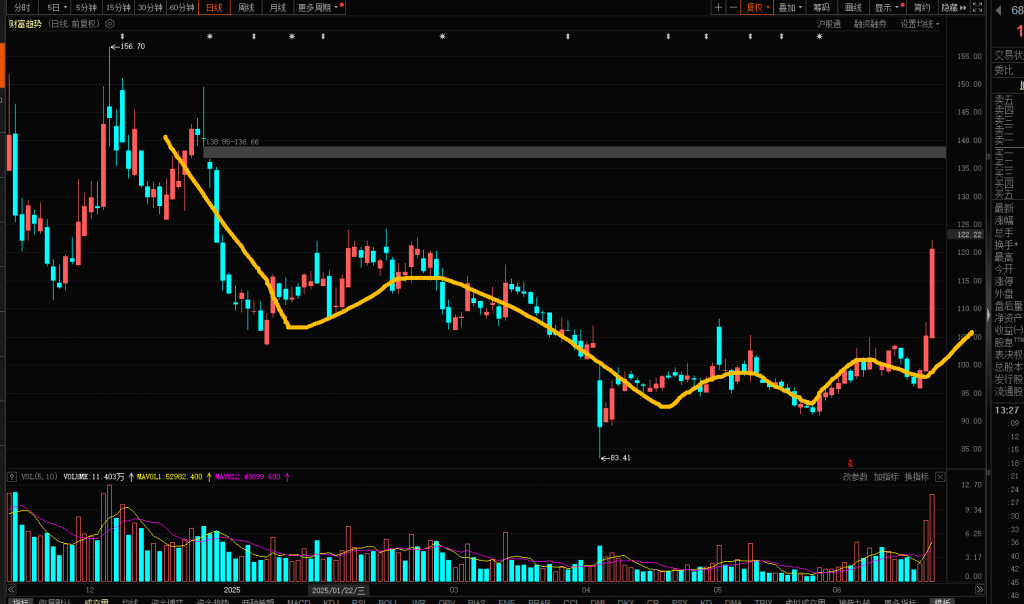1024x604 pixels.
Task: Select the CCI indicator tab
Action: (571, 601)
